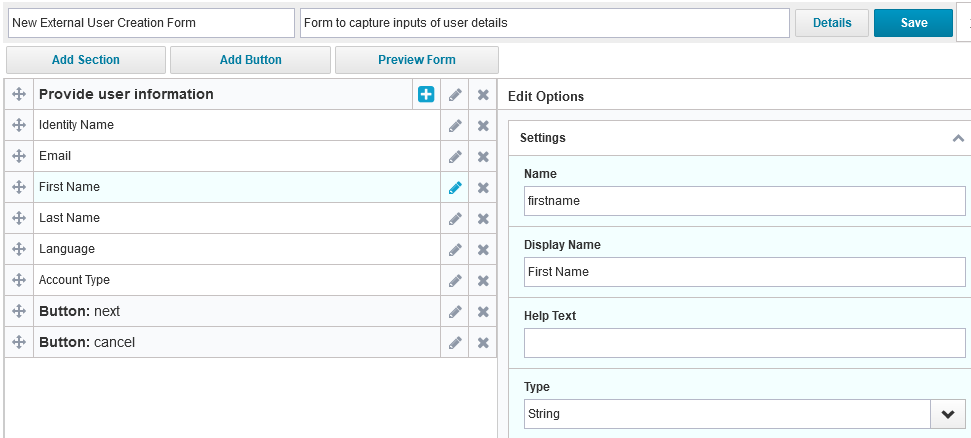Click the Add Button button
This screenshot has height=438, width=971.
(250, 60)
